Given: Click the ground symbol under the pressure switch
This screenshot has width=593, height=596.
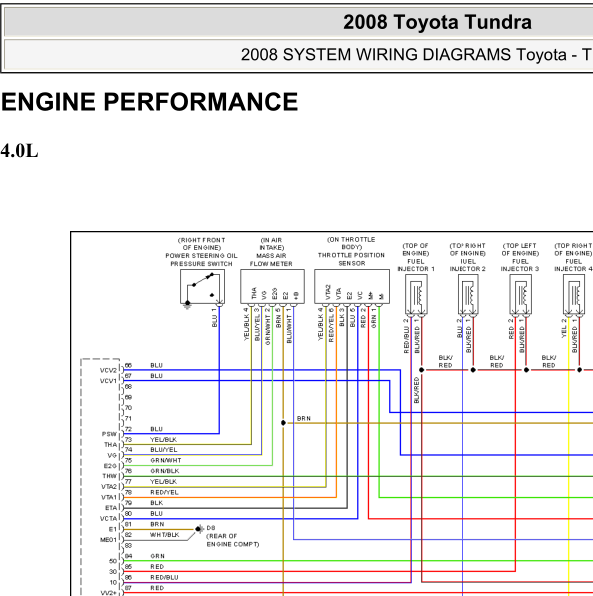Looking at the screenshot, I should point(187,304).
